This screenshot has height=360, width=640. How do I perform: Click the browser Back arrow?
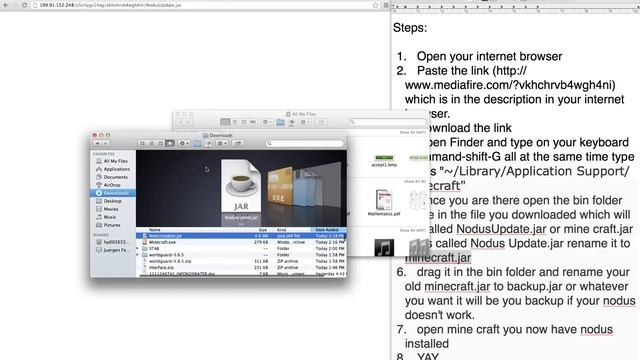click(6, 5)
